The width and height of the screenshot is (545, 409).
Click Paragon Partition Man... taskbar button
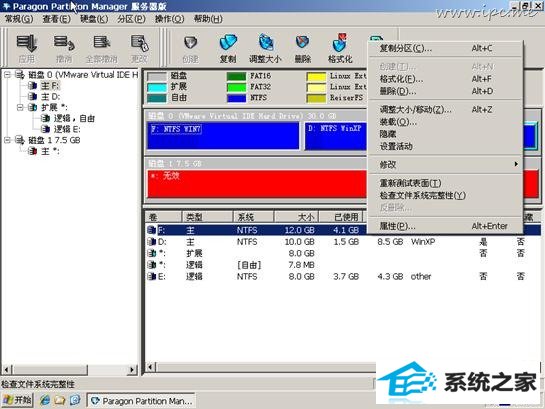click(x=141, y=401)
